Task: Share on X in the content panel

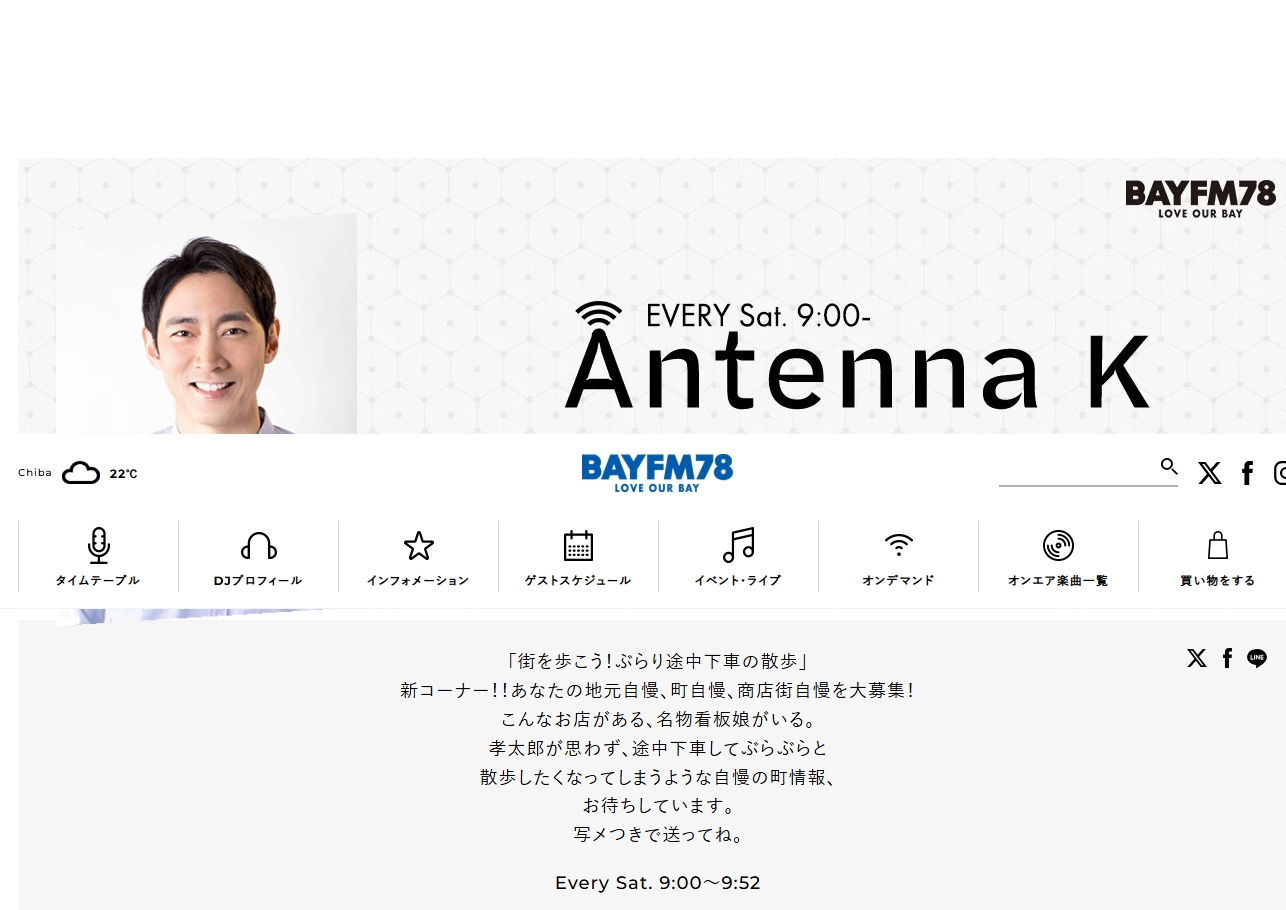Action: 1197,658
